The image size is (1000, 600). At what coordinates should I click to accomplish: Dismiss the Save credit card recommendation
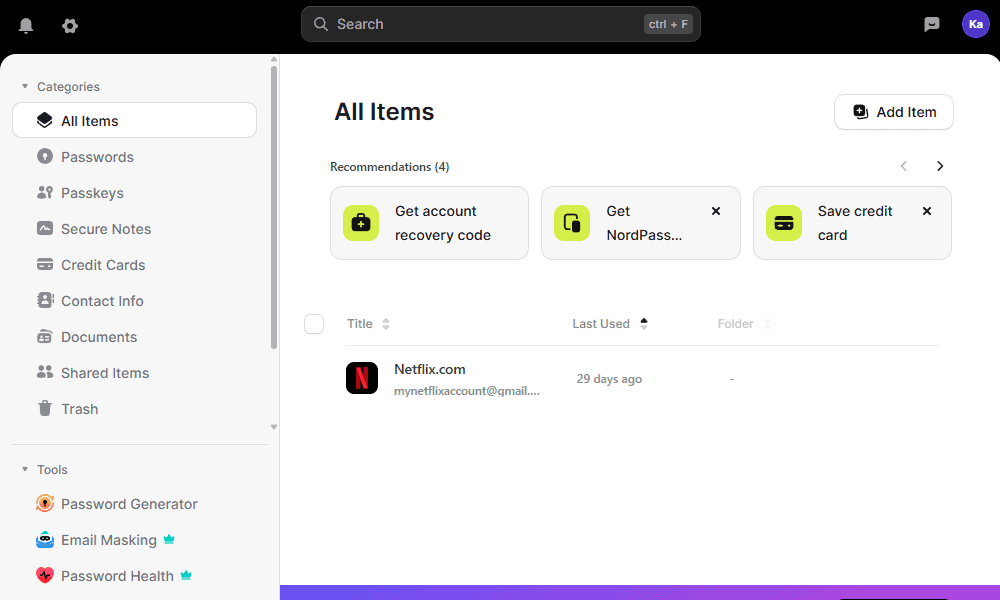point(927,211)
